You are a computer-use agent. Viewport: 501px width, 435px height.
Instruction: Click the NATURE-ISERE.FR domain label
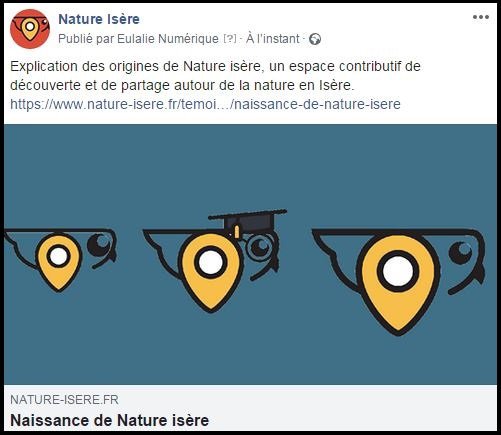tap(64, 399)
